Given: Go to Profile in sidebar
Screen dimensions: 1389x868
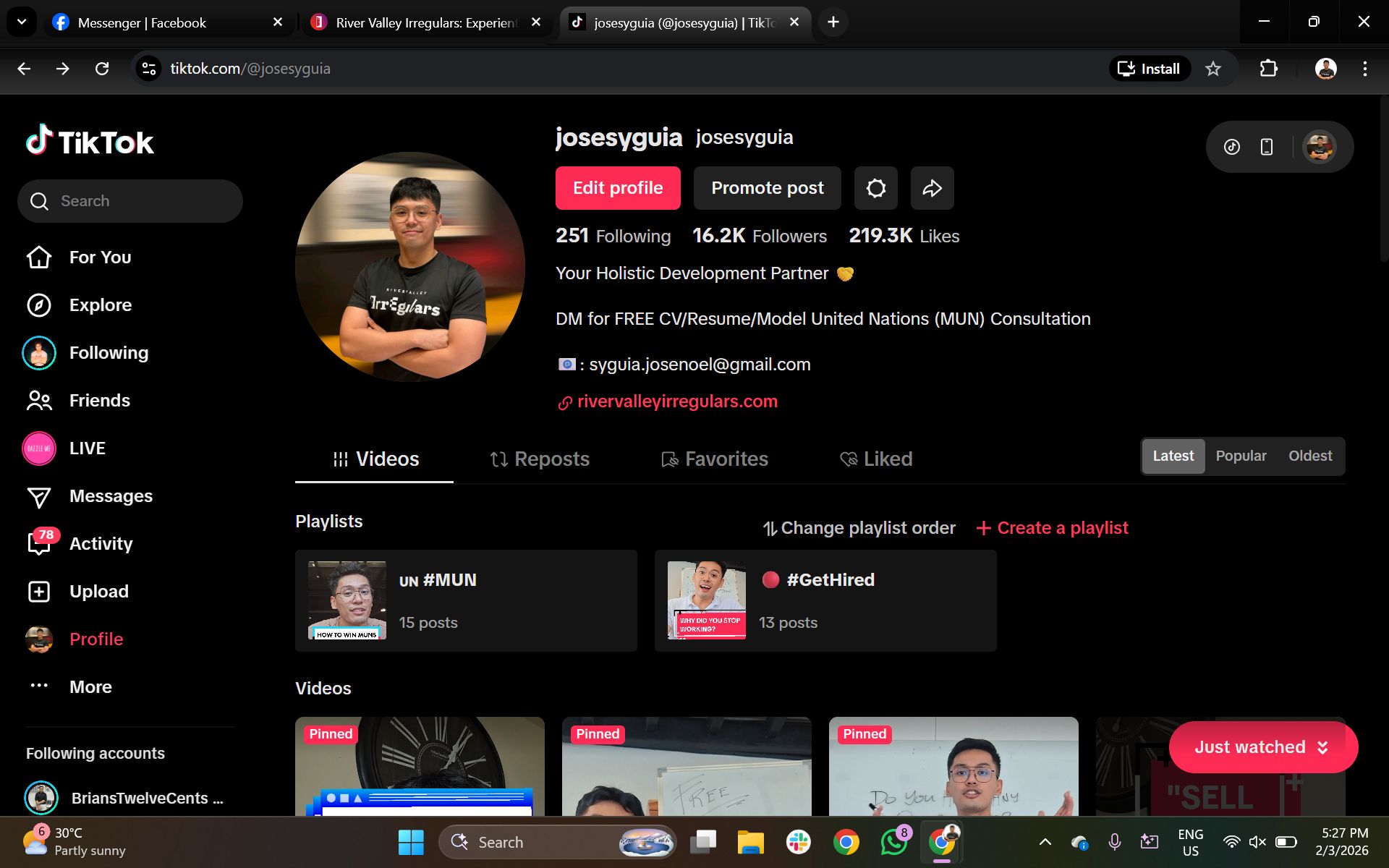Looking at the screenshot, I should point(75,639).
